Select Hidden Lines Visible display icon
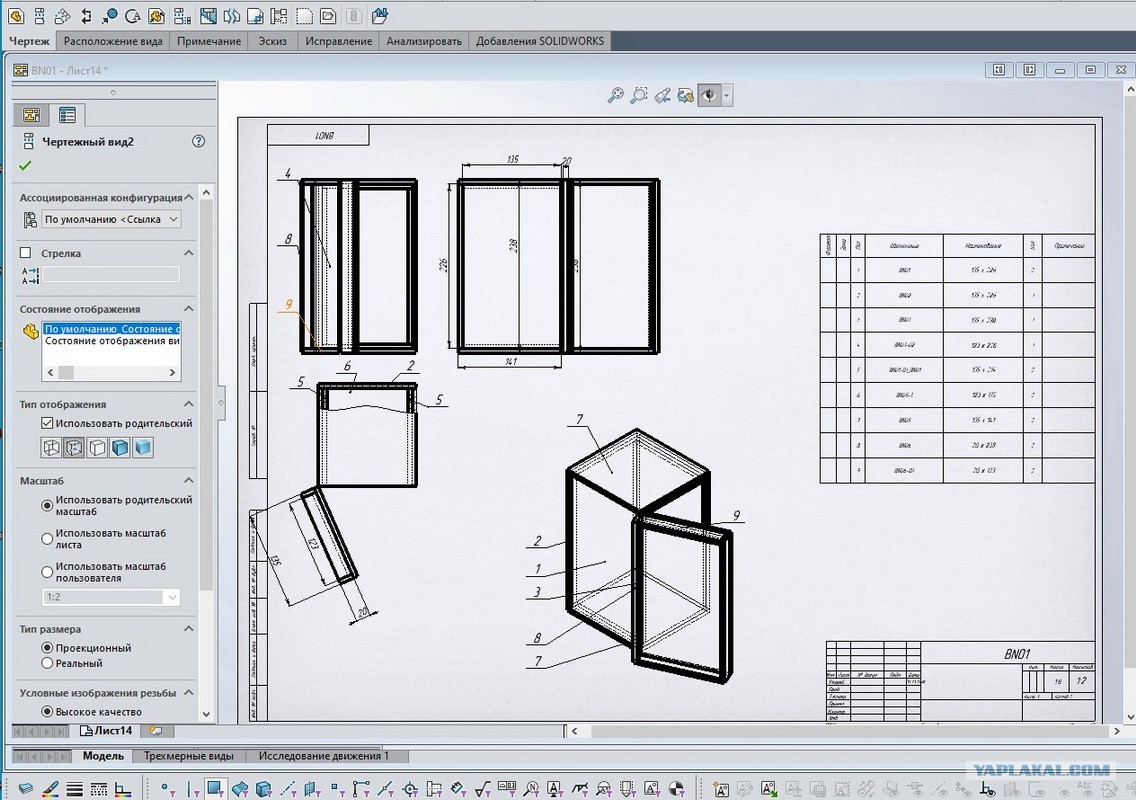This screenshot has width=1136, height=800. pyautogui.click(x=74, y=447)
